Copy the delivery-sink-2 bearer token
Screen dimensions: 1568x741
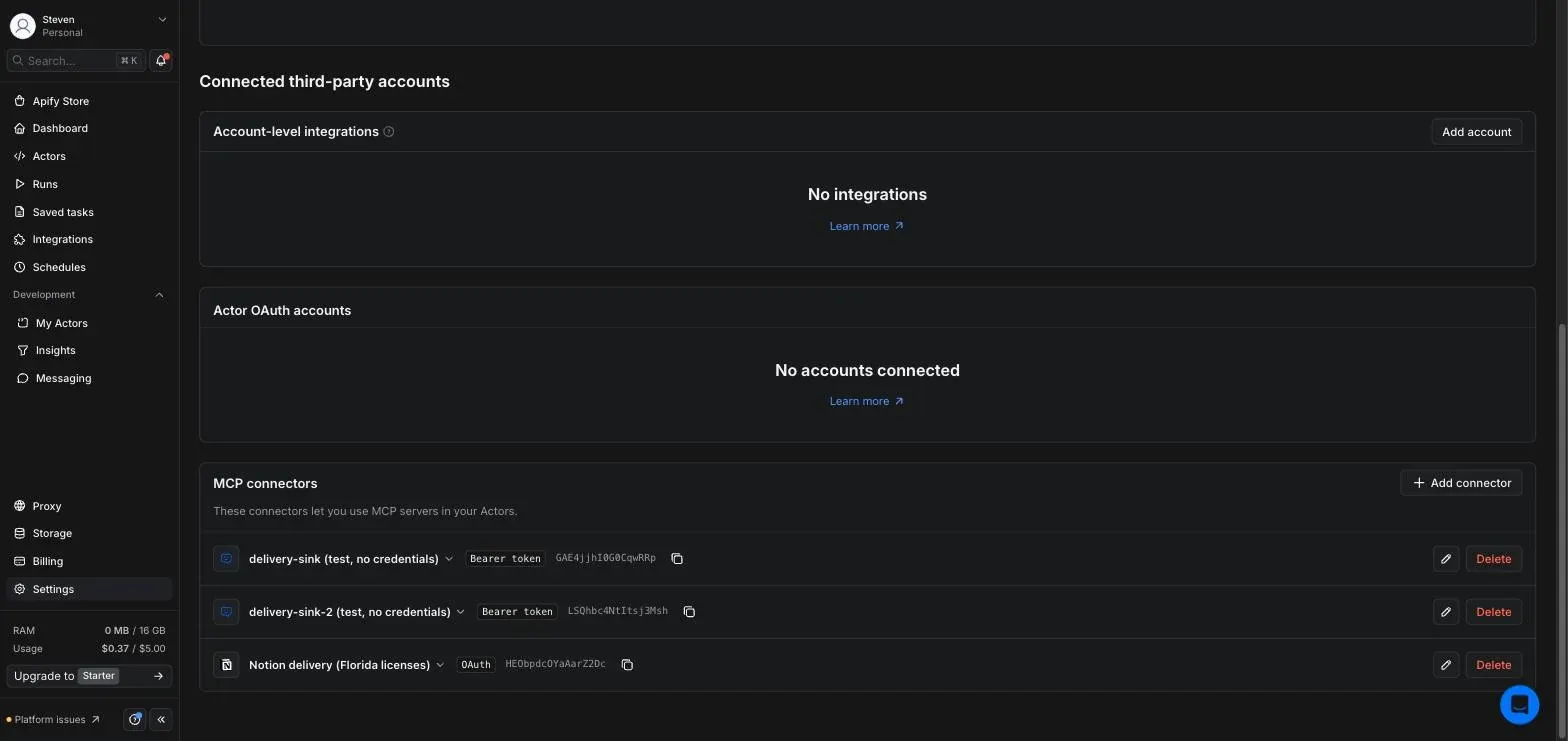coord(689,612)
